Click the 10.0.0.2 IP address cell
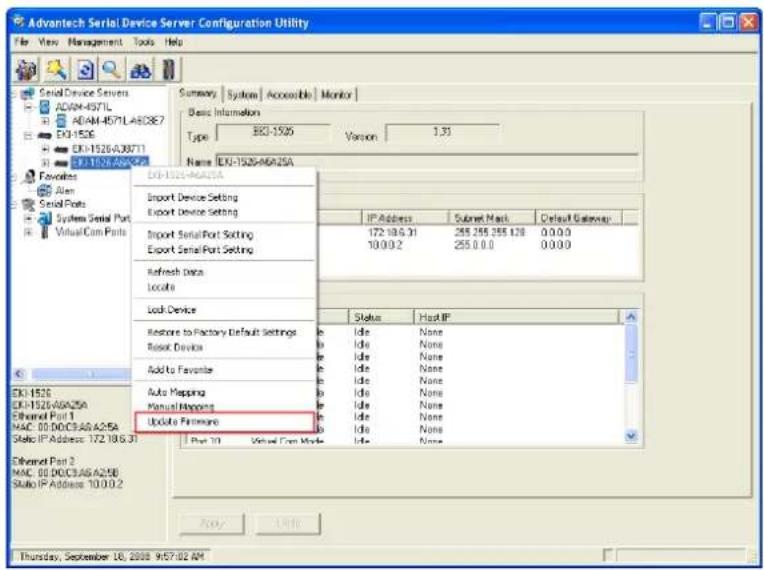Image resolution: width=764 pixels, height=570 pixels. [x=385, y=245]
